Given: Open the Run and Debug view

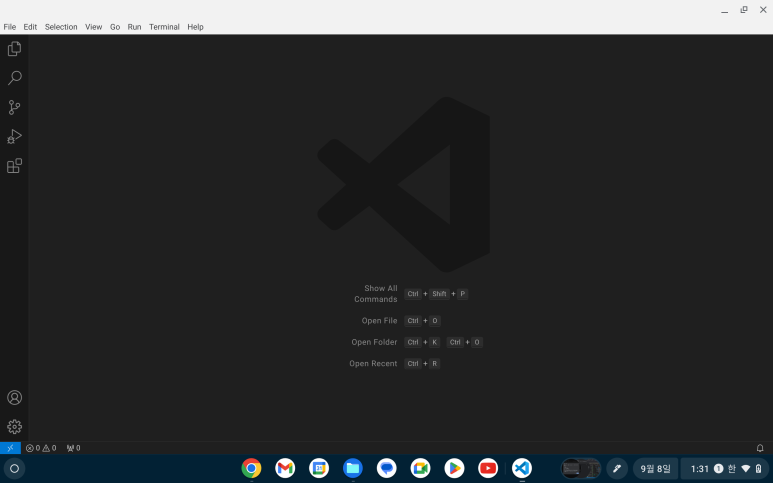Looking at the screenshot, I should point(14,137).
